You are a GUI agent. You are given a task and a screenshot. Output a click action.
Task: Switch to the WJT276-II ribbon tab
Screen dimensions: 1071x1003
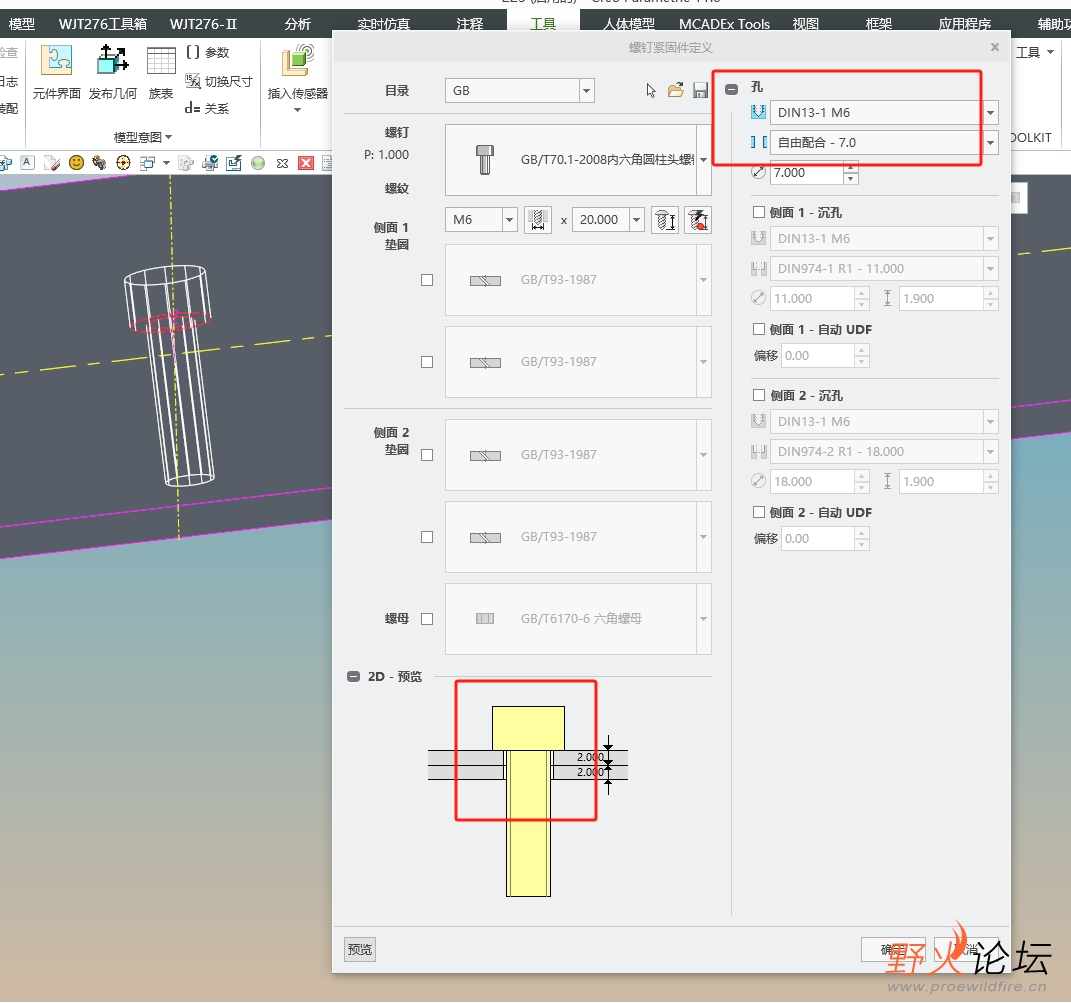coord(203,24)
